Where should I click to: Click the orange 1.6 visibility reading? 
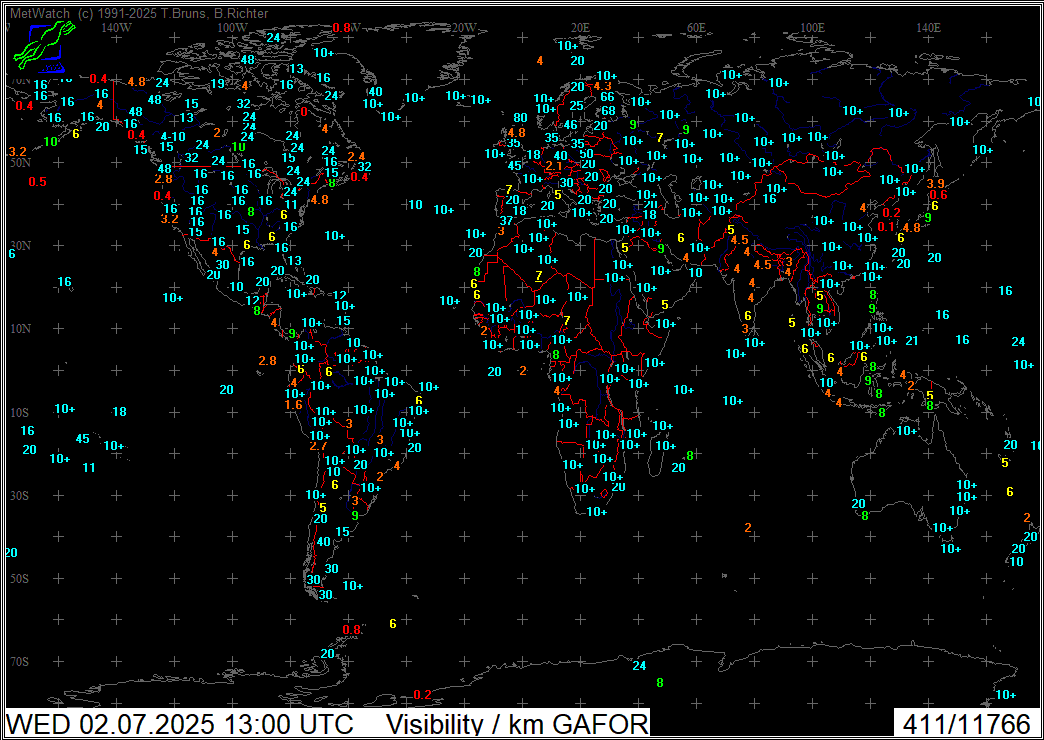coord(294,405)
